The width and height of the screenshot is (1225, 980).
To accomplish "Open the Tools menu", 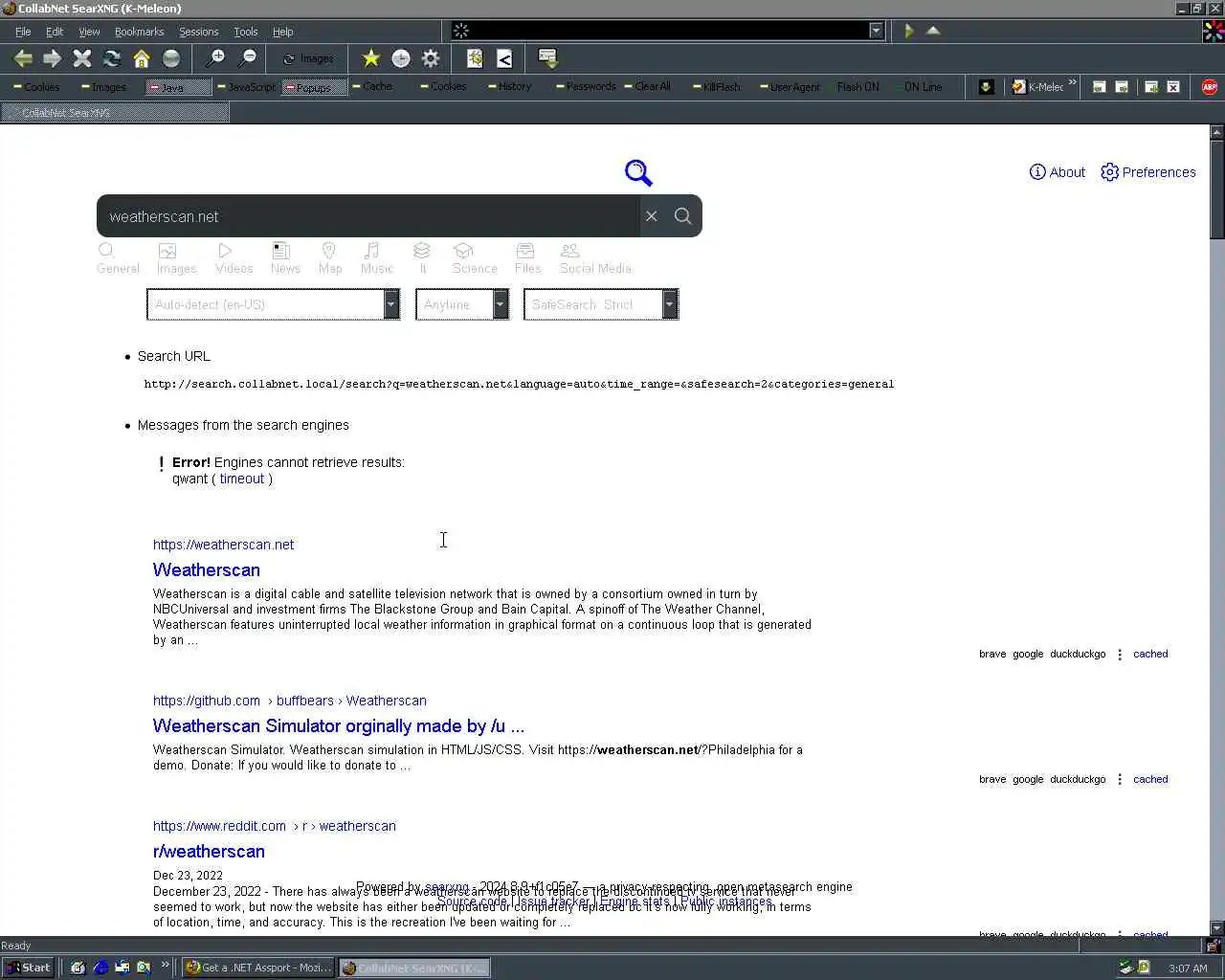I will 246,32.
